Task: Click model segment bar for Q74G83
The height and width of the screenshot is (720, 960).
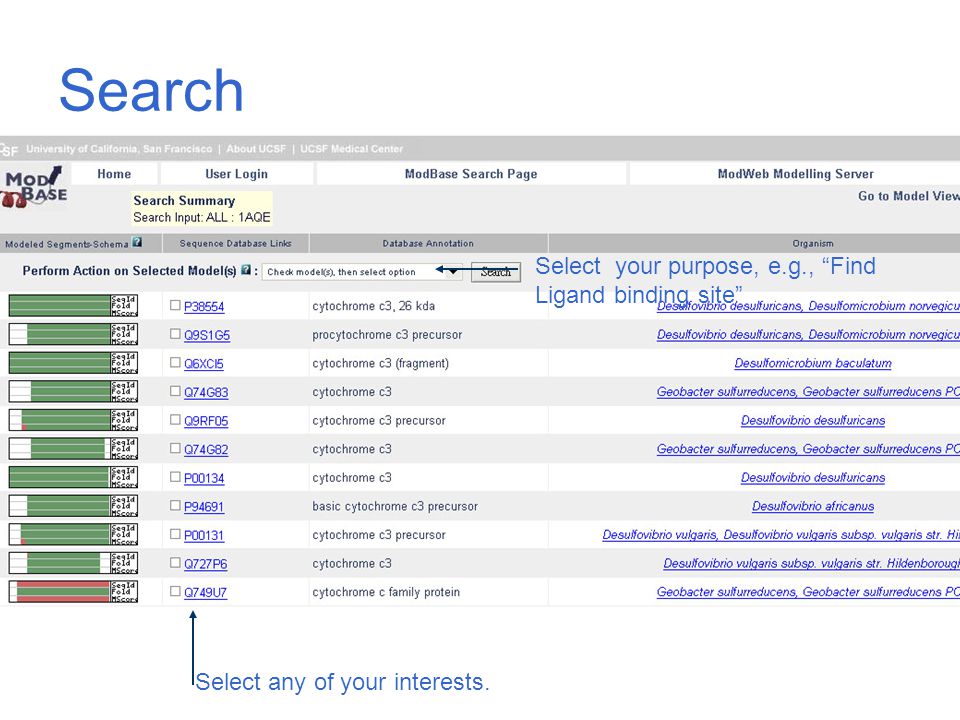Action: pyautogui.click(x=73, y=391)
